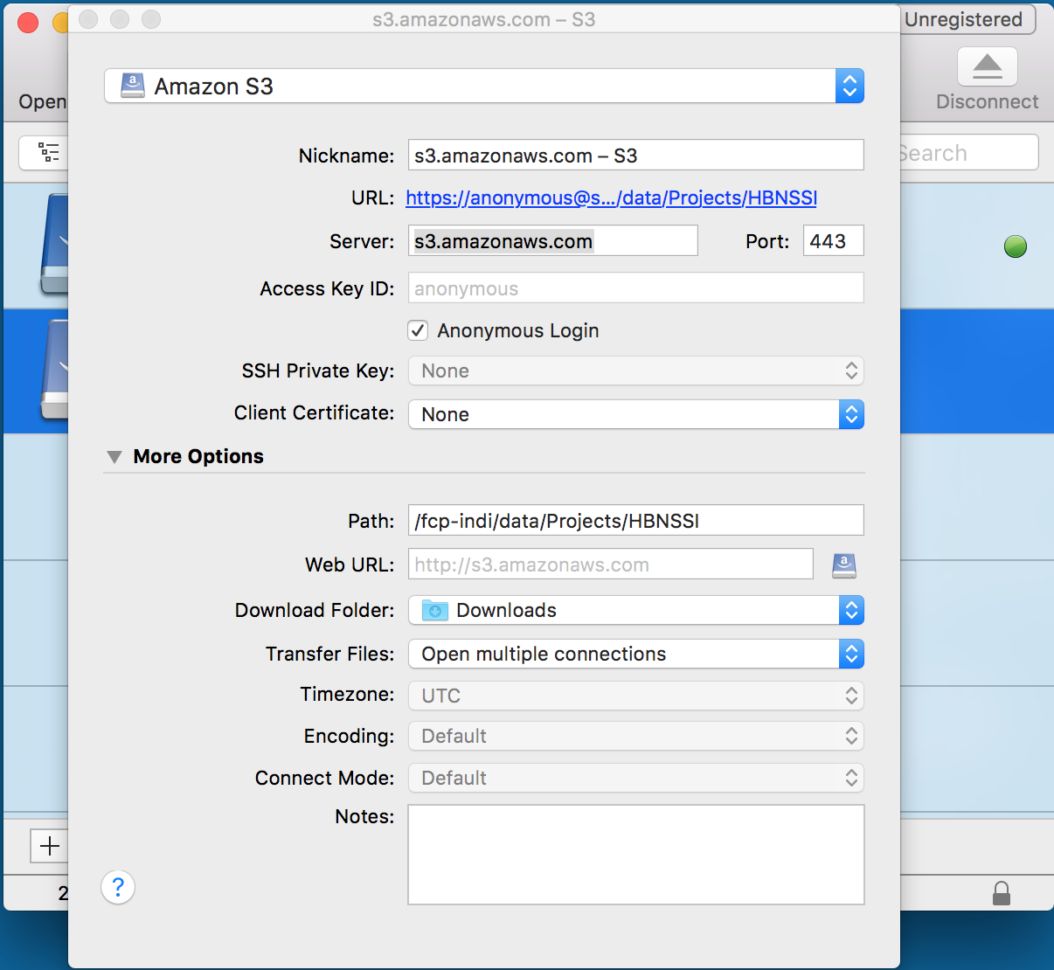The image size is (1054, 970).
Task: Collapse the More Options disclosure triangle
Action: 114,456
